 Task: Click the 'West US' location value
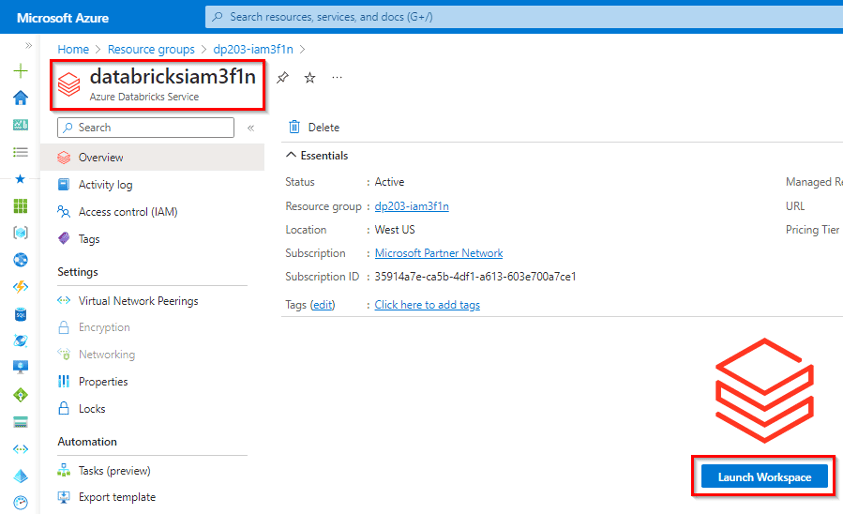click(395, 230)
